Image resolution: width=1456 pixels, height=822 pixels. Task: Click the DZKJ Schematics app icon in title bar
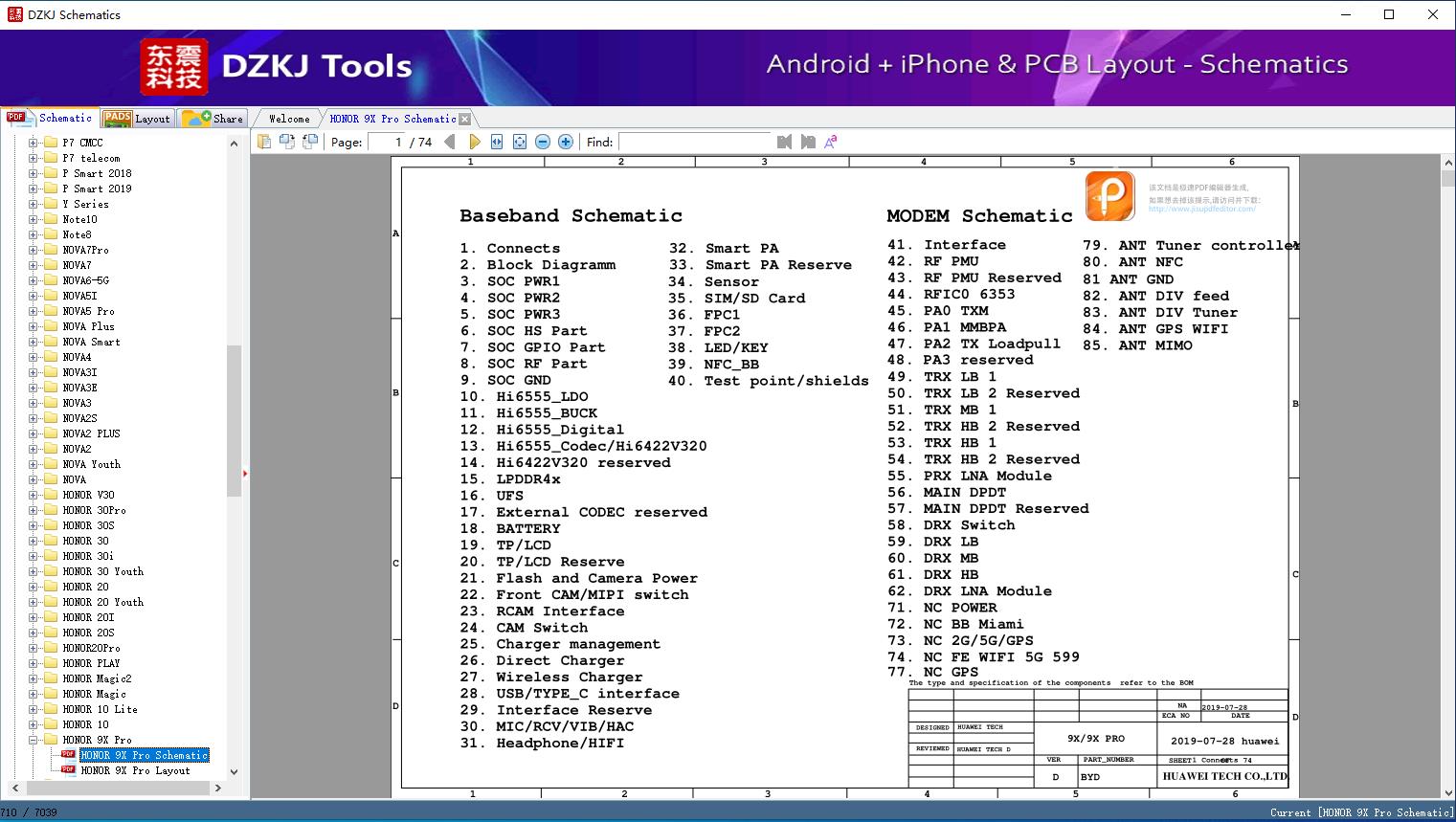coord(14,14)
